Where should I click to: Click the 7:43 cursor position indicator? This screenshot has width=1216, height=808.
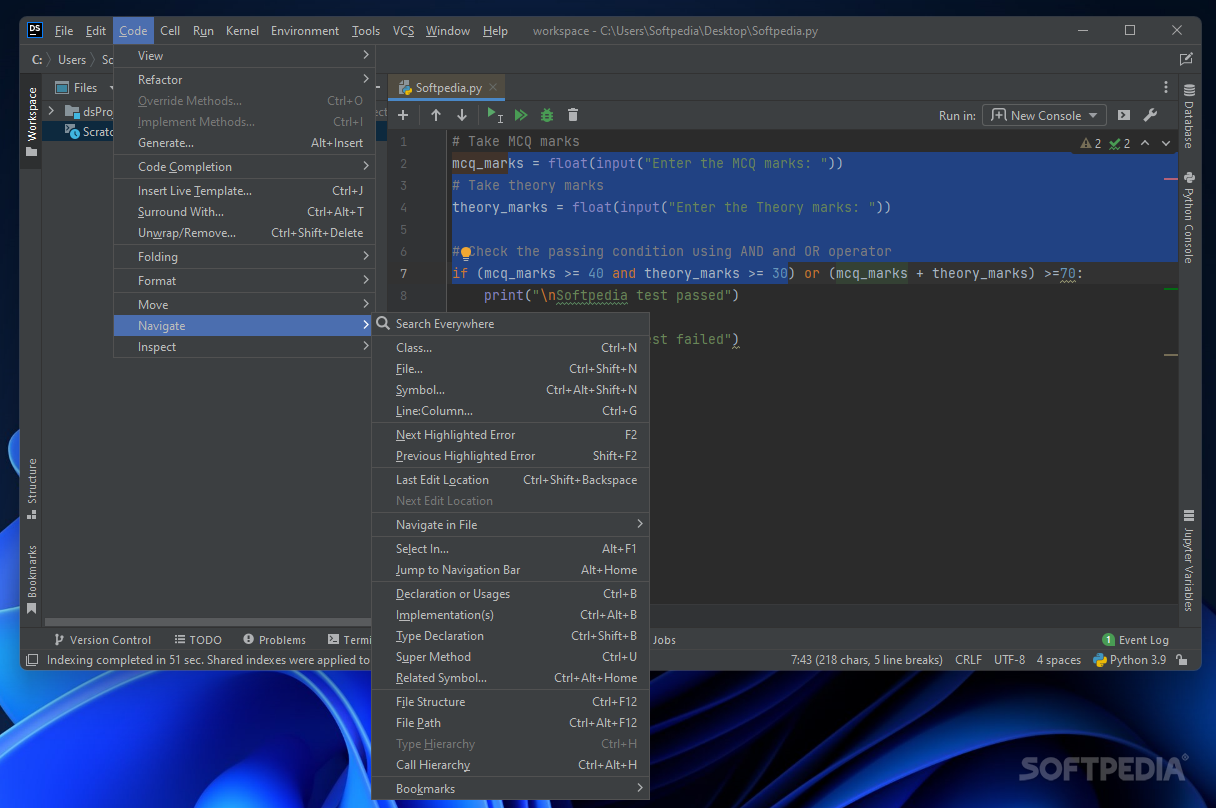pos(866,660)
